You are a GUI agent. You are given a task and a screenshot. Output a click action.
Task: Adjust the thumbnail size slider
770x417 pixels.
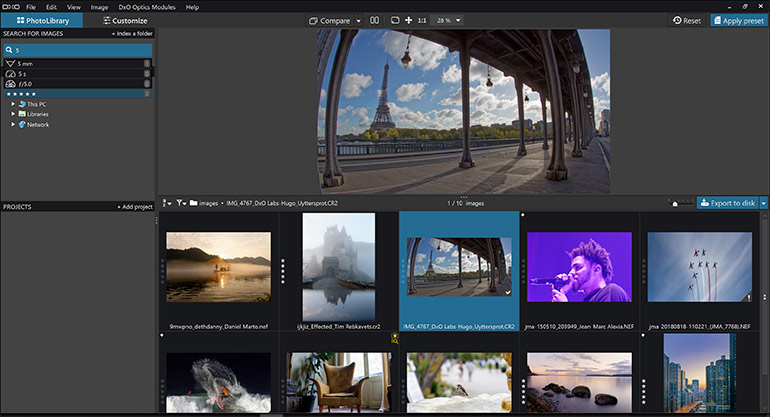click(676, 204)
